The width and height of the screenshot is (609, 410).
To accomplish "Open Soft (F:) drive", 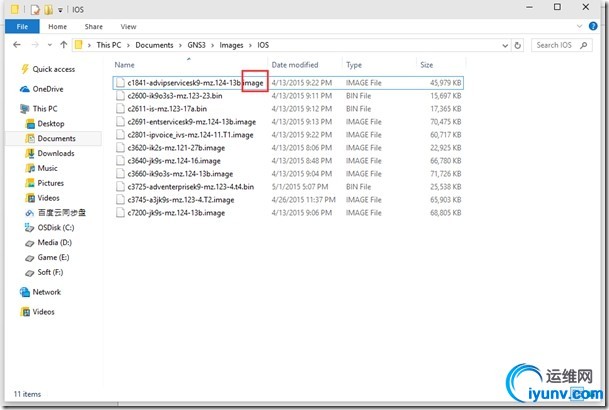I will click(50, 272).
